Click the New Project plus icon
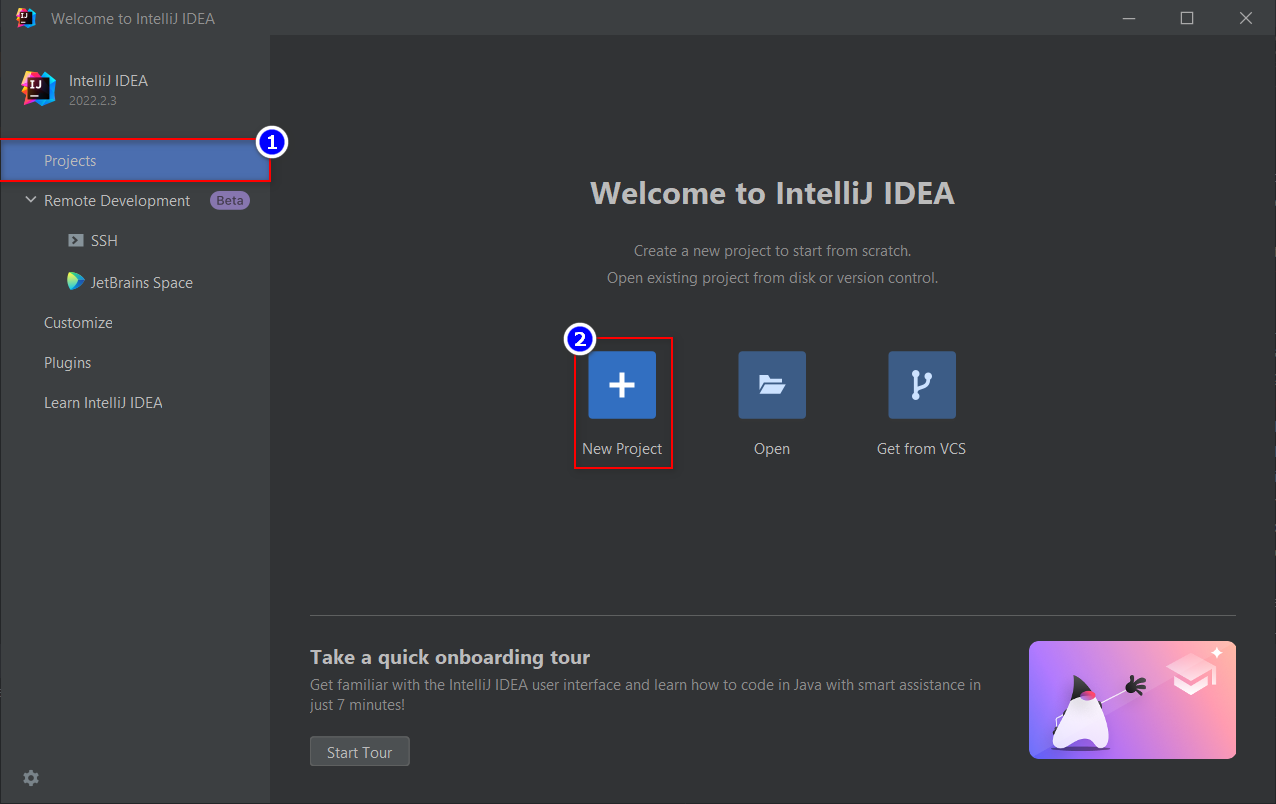The image size is (1276, 804). (x=622, y=385)
